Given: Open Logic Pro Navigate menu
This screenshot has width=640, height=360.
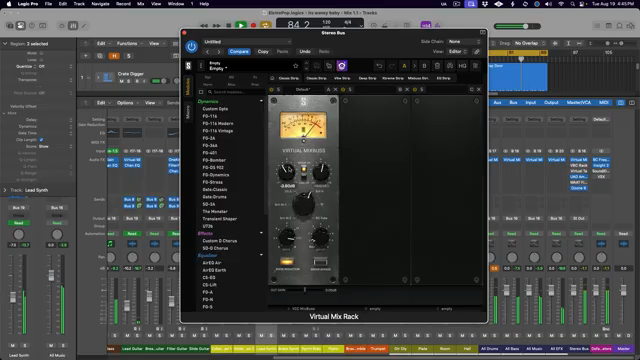Looking at the screenshot, I should [100, 4].
